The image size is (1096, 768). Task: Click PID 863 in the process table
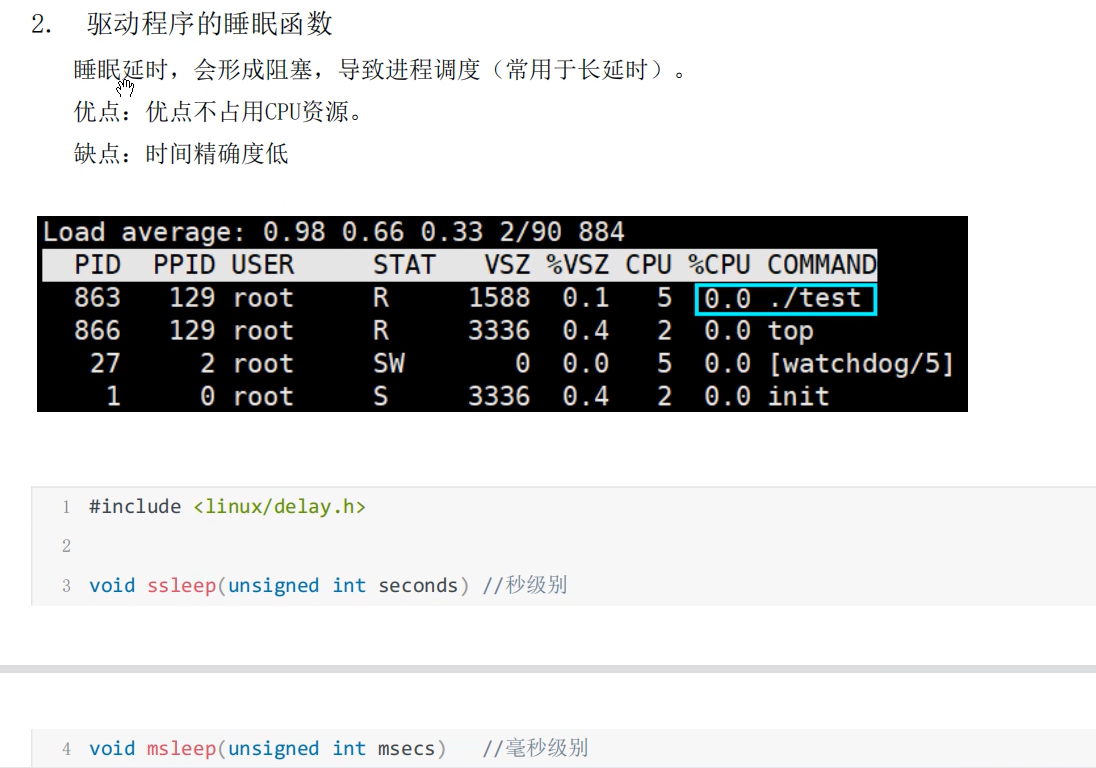97,298
